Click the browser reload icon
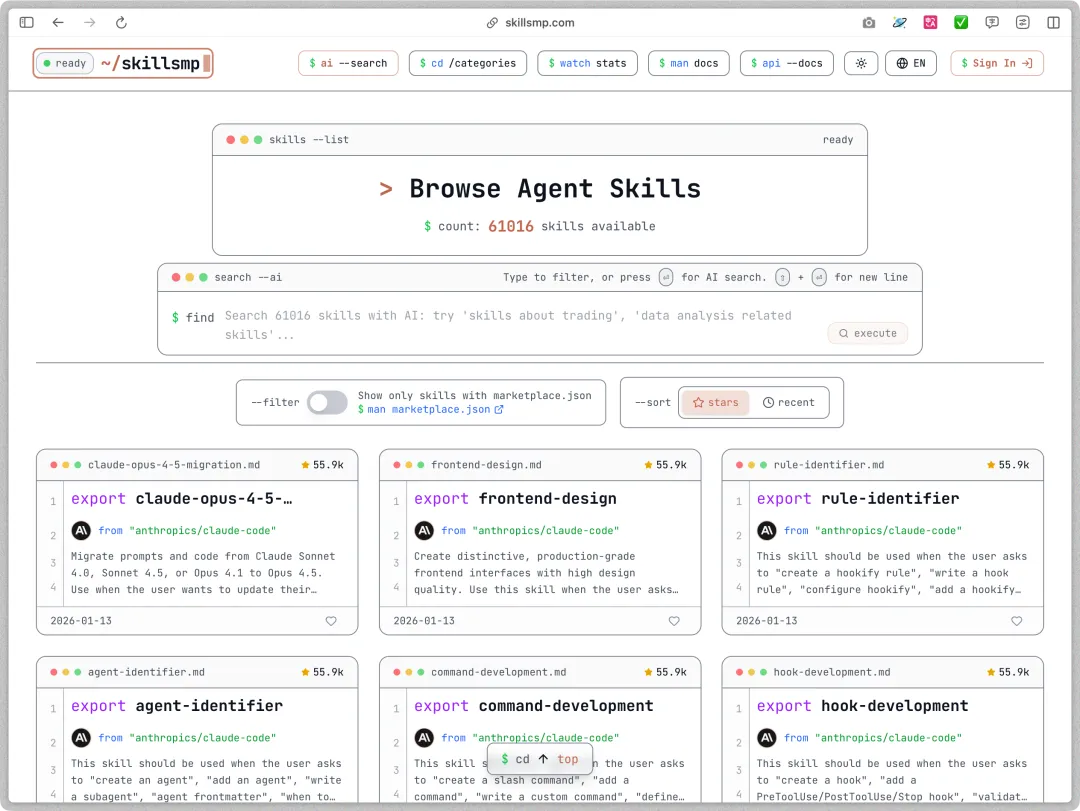Screen dimensions: 1080x811 pos(121,22)
